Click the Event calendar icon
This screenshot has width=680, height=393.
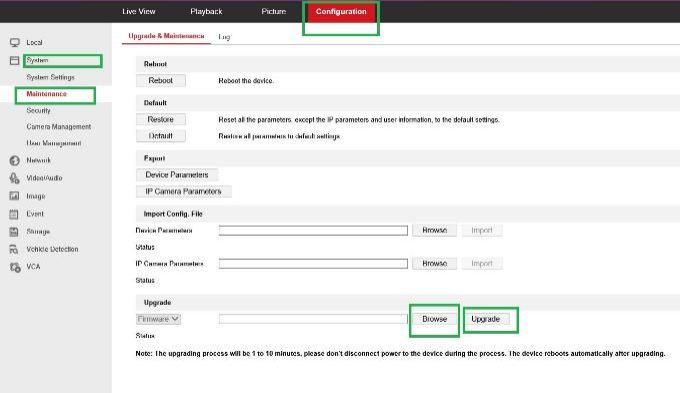[x=14, y=214]
